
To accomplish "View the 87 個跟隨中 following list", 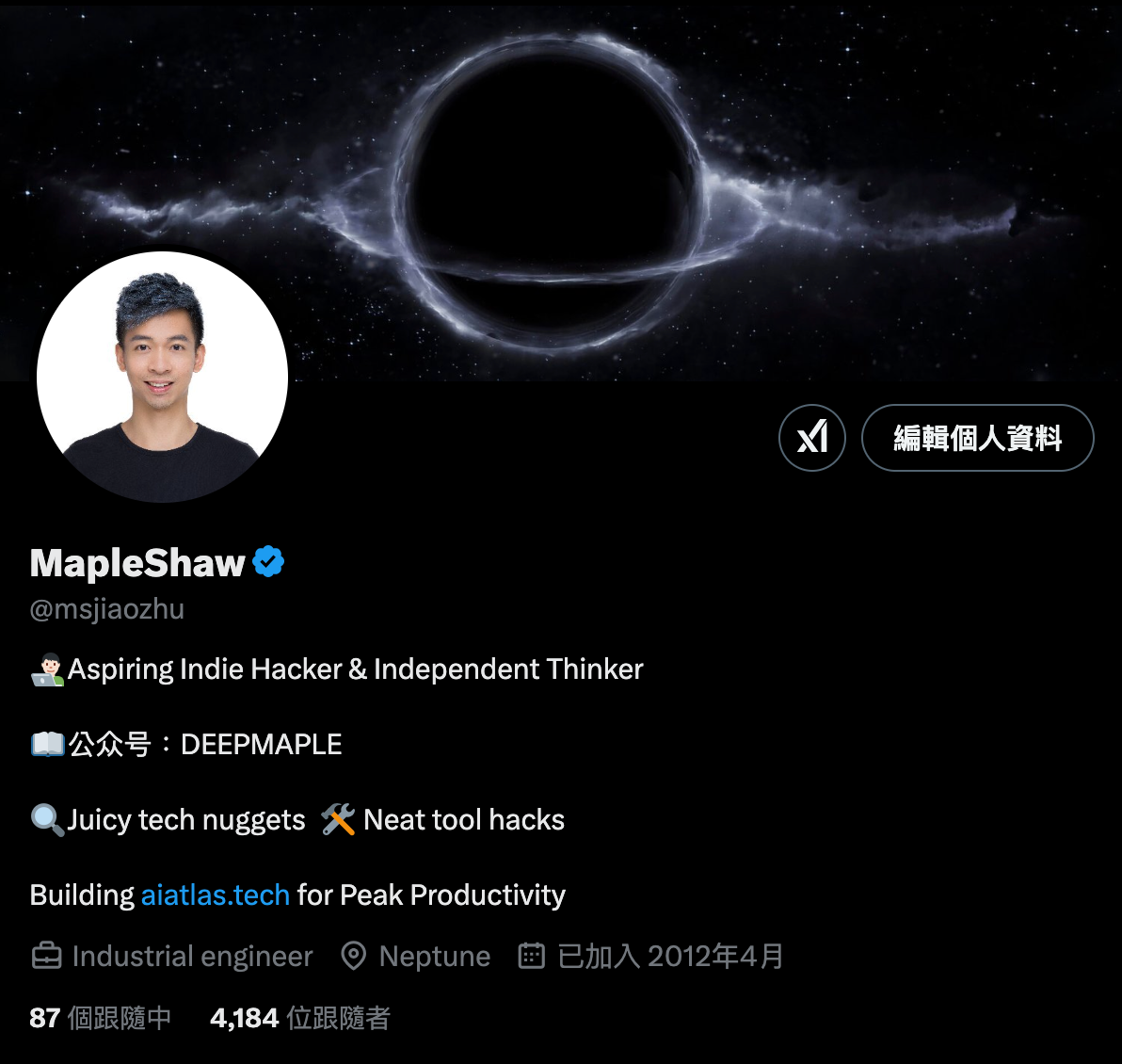I will pyautogui.click(x=100, y=1018).
